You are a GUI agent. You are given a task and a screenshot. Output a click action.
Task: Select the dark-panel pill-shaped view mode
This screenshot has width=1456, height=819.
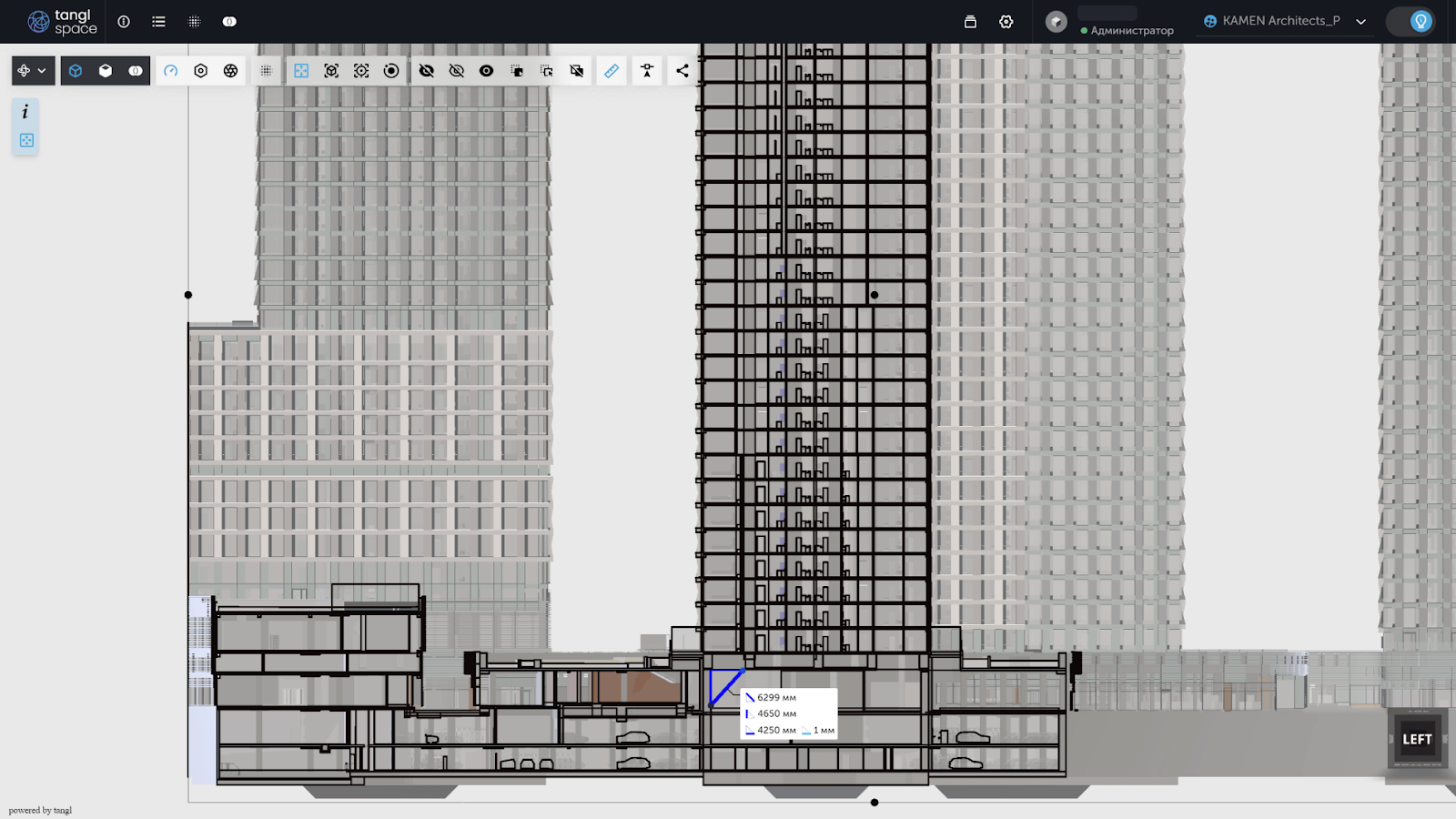136,71
